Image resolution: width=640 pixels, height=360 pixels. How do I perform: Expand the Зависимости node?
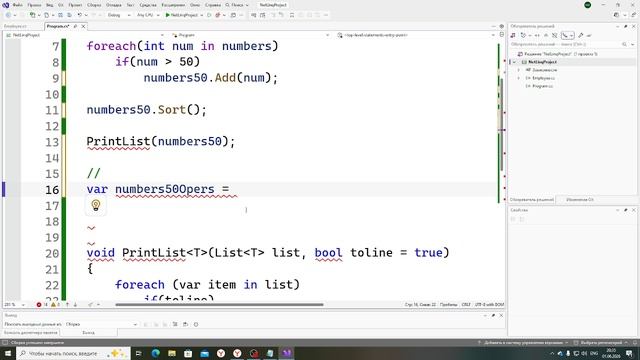pyautogui.click(x=519, y=70)
